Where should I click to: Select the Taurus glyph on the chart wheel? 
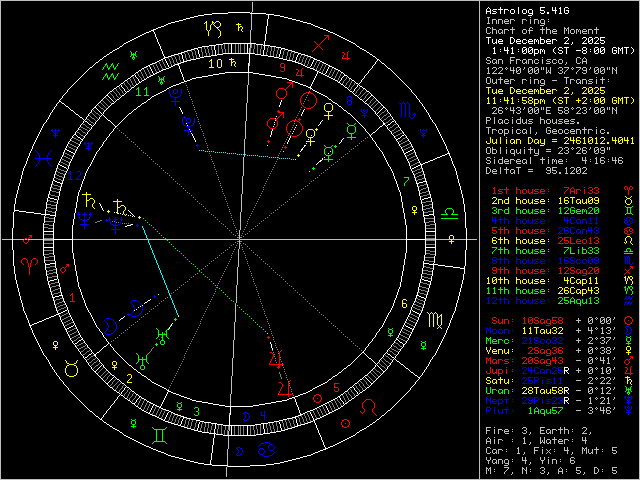tap(72, 368)
